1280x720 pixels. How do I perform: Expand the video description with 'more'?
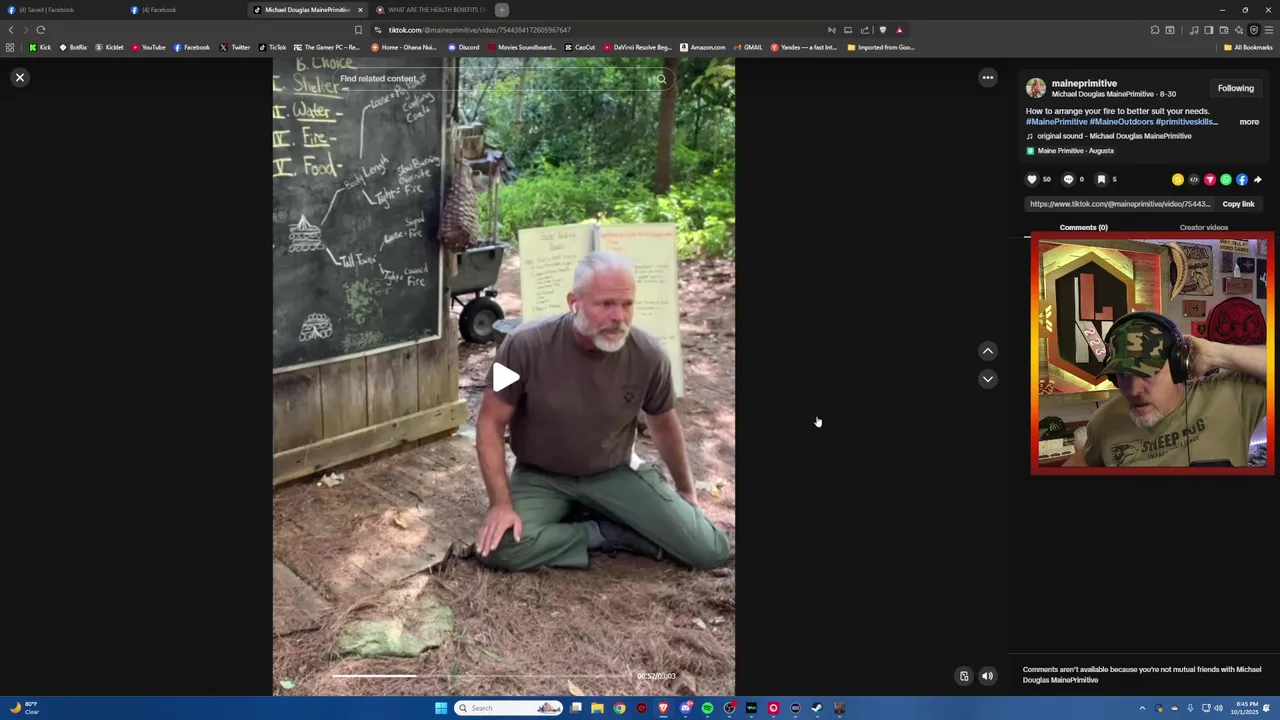click(x=1249, y=122)
